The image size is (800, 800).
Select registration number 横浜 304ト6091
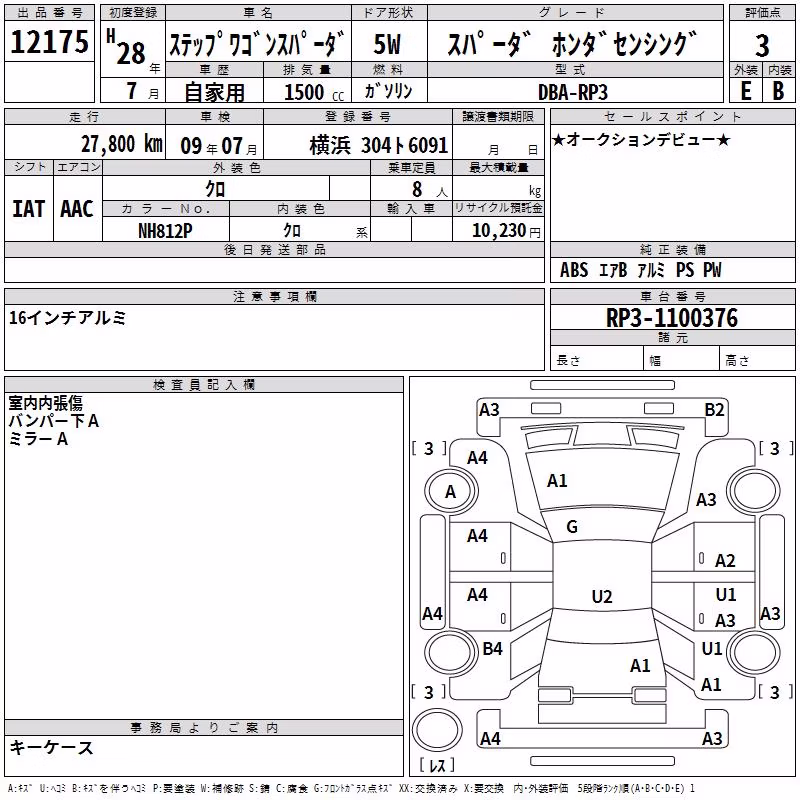[x=379, y=146]
